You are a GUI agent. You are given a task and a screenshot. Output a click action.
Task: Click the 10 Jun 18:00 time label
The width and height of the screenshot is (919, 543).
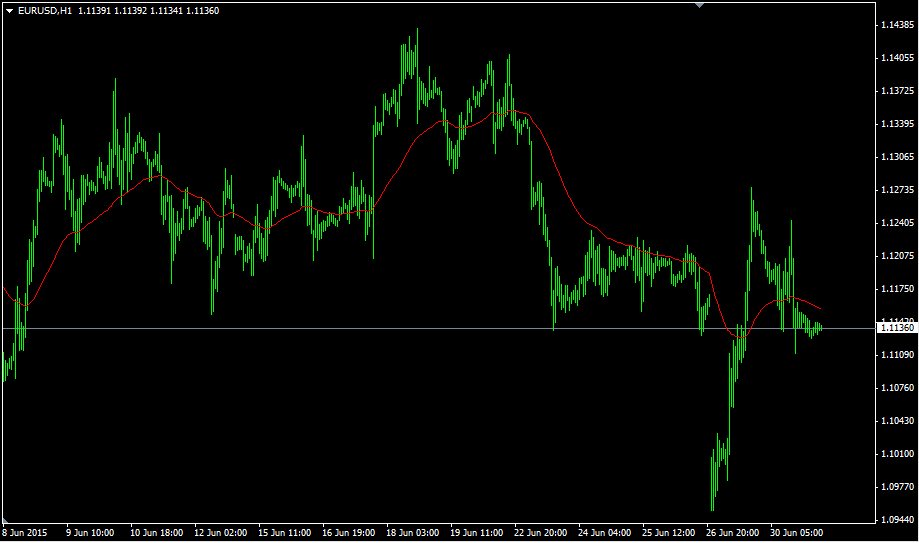[156, 533]
